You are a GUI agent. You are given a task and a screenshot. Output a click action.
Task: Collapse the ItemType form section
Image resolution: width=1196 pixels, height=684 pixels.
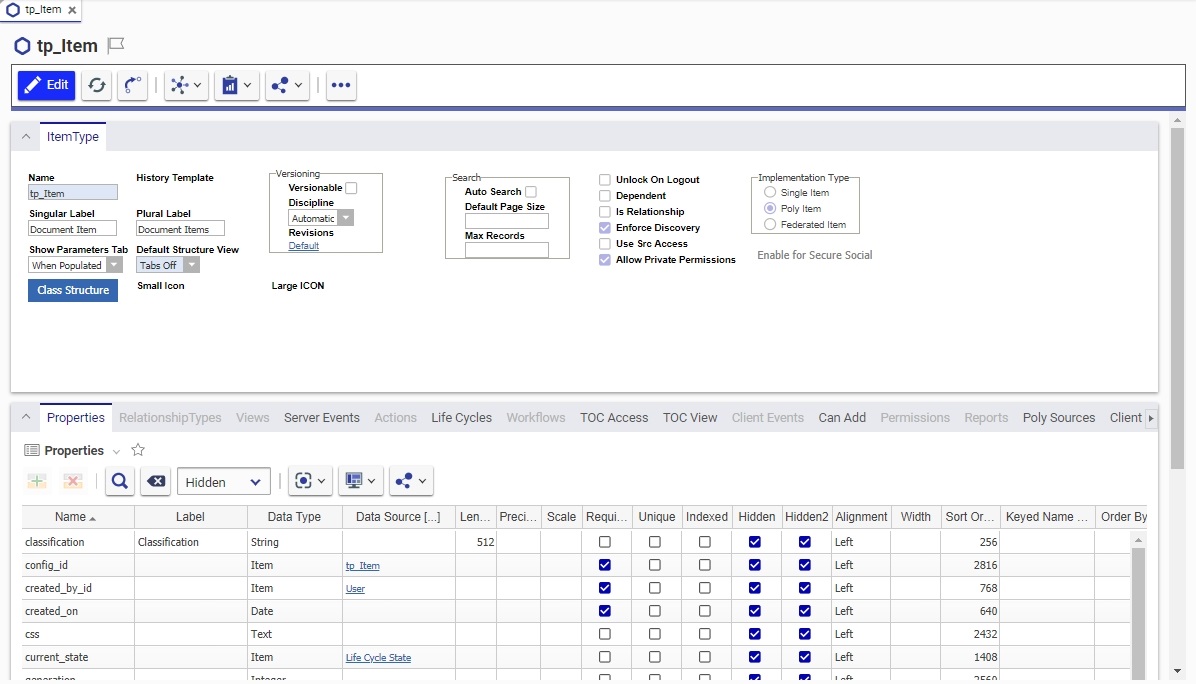point(26,136)
